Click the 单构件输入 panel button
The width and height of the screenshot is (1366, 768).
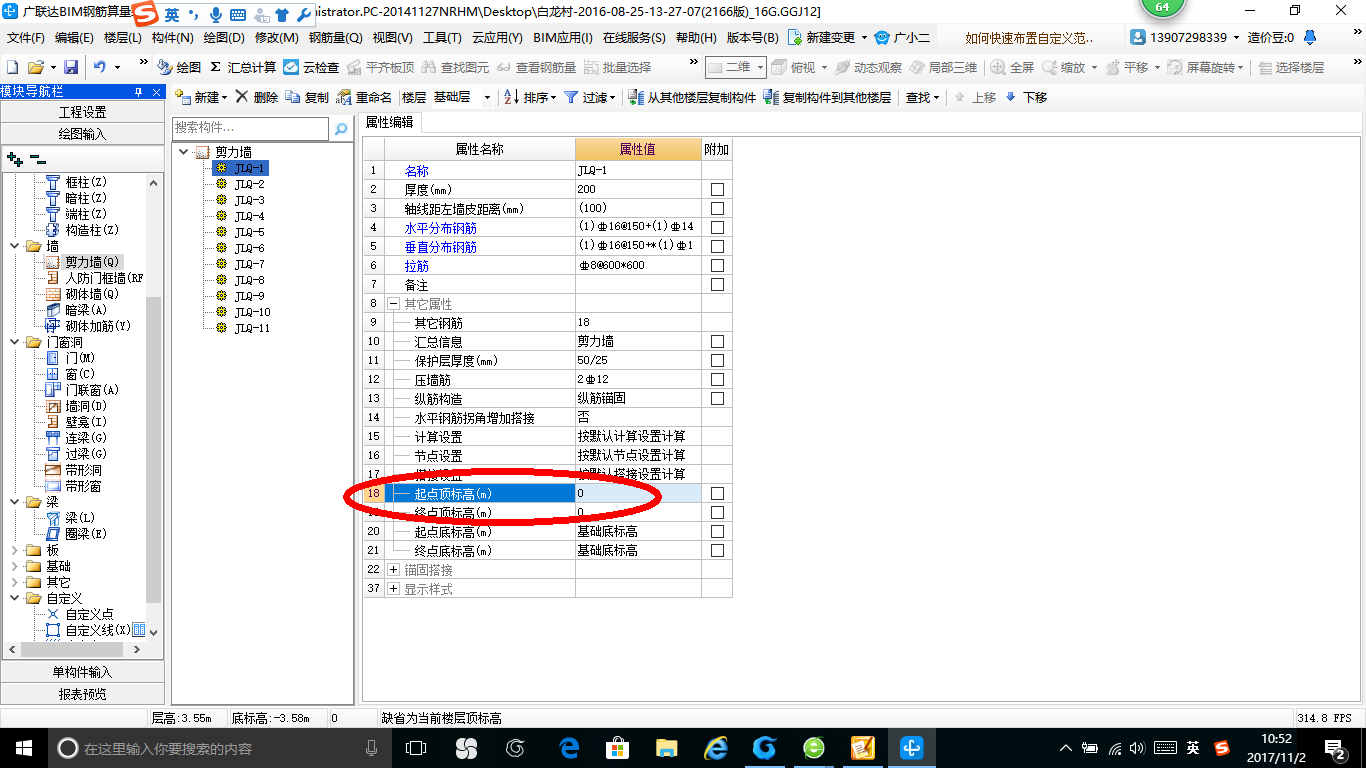tap(82, 672)
